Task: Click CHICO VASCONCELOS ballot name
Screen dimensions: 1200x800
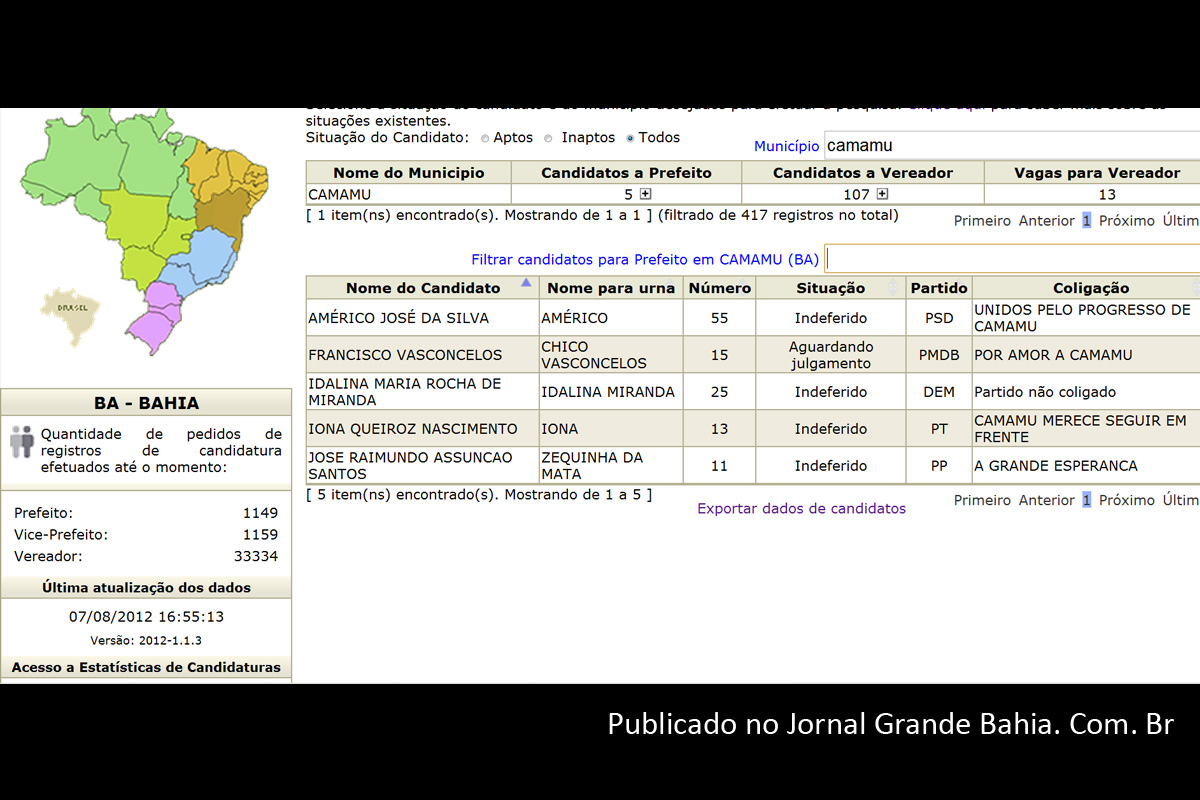Action: [594, 355]
